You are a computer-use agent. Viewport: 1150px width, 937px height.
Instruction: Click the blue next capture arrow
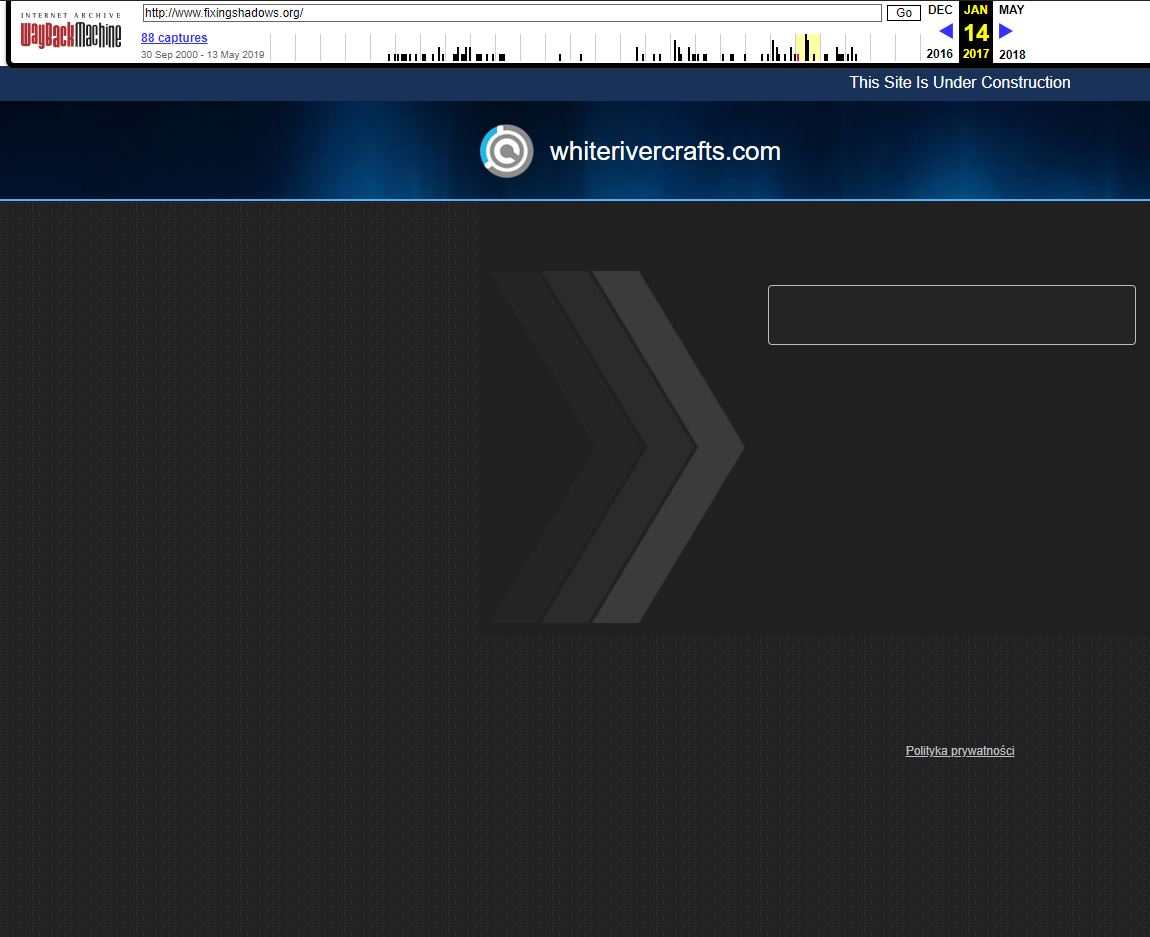coord(1006,31)
